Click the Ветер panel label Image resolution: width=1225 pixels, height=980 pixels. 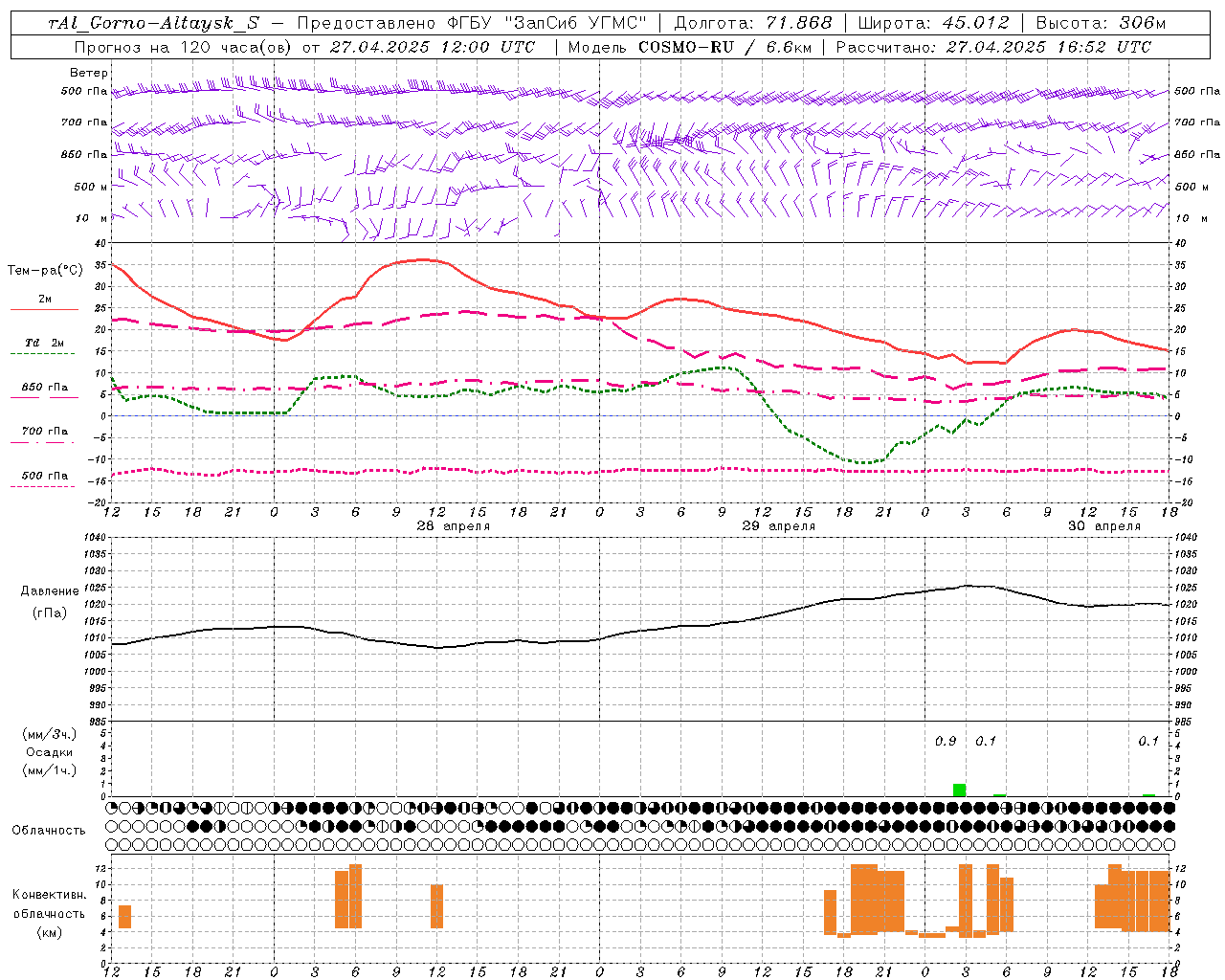click(x=89, y=73)
